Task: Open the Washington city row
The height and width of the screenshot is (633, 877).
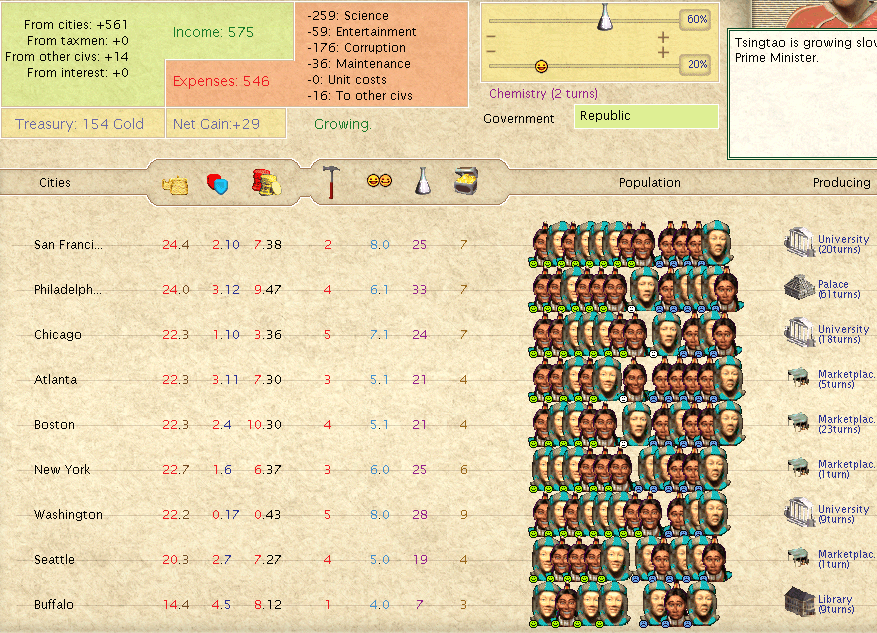Action: pyautogui.click(x=68, y=514)
